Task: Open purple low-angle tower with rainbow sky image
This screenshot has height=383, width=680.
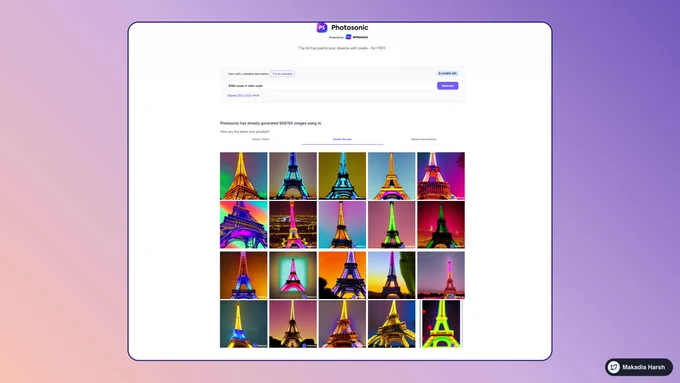Action: click(244, 225)
